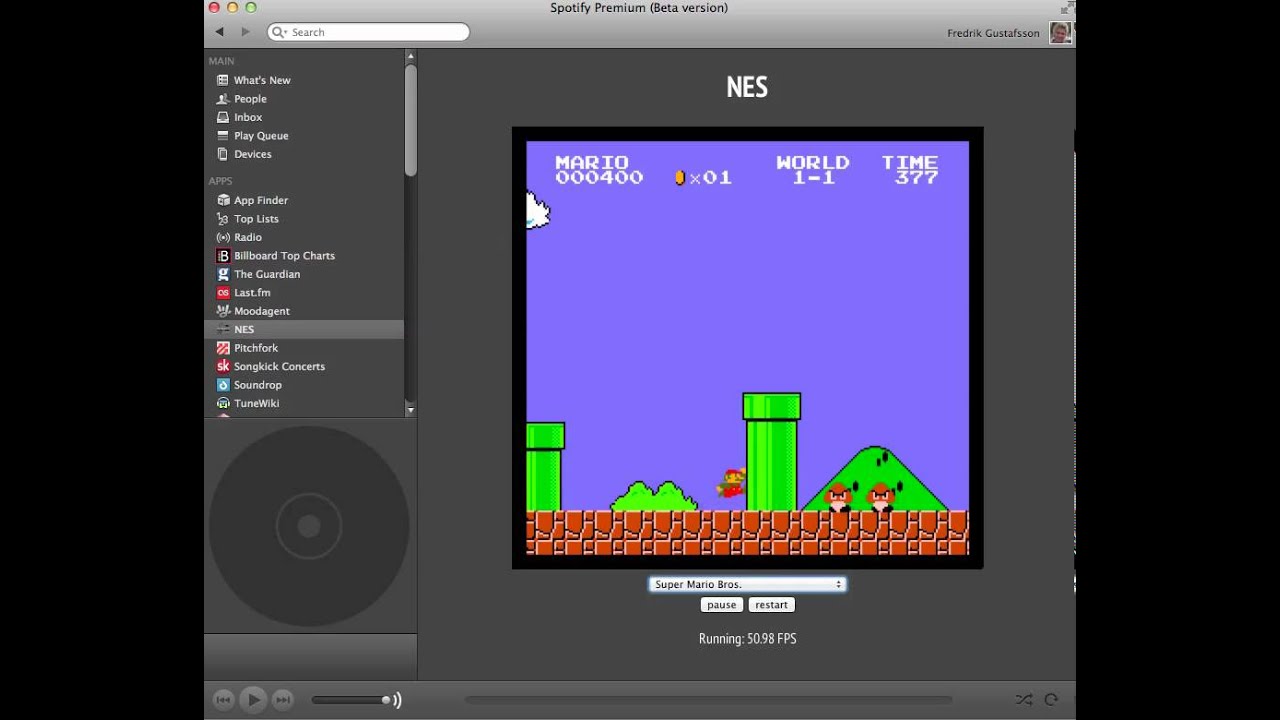Skip to next track

(x=283, y=700)
